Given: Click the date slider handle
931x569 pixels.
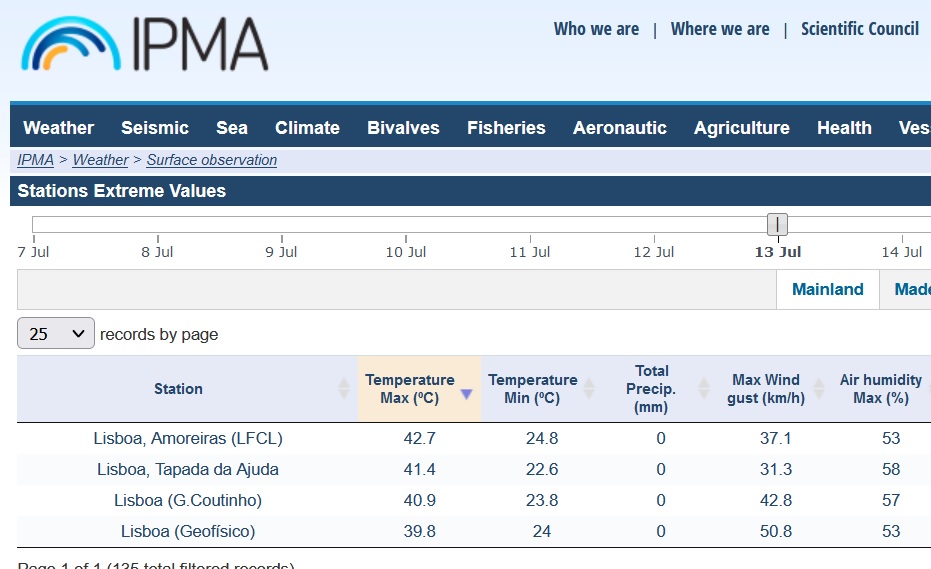Looking at the screenshot, I should point(777,224).
